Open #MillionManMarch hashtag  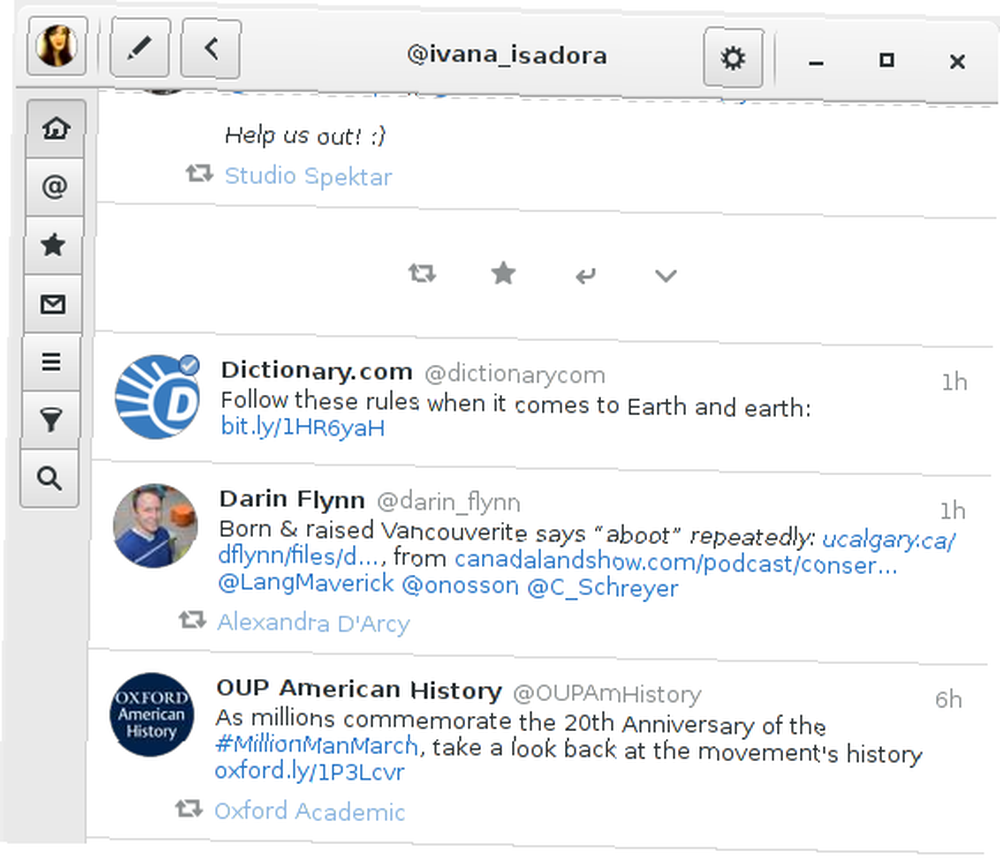(x=316, y=744)
